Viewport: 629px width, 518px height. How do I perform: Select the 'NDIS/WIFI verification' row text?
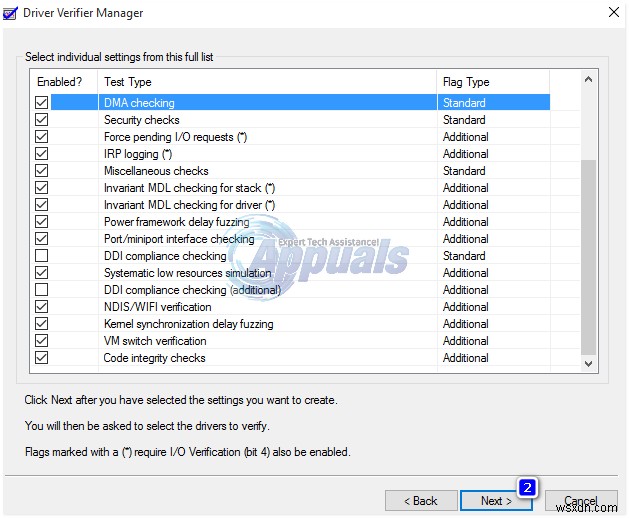(157, 307)
